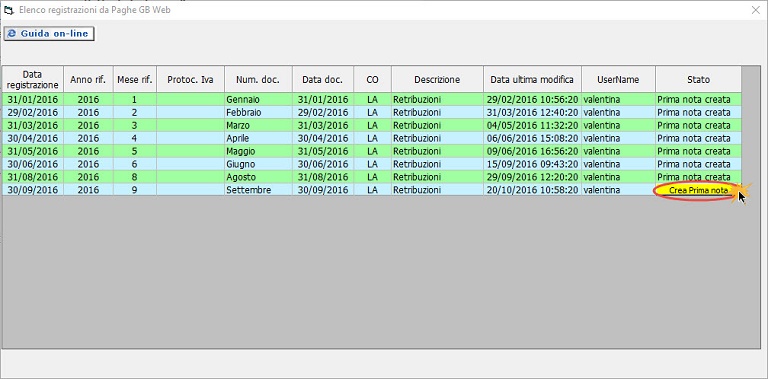Click registration date 31/05/2016 in first column
768x379 pixels.
(x=33, y=151)
